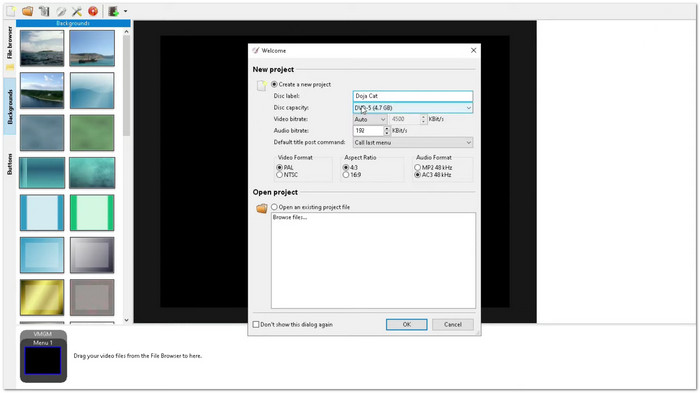
Task: Select the gray-brown framed background
Action: [x=92, y=297]
